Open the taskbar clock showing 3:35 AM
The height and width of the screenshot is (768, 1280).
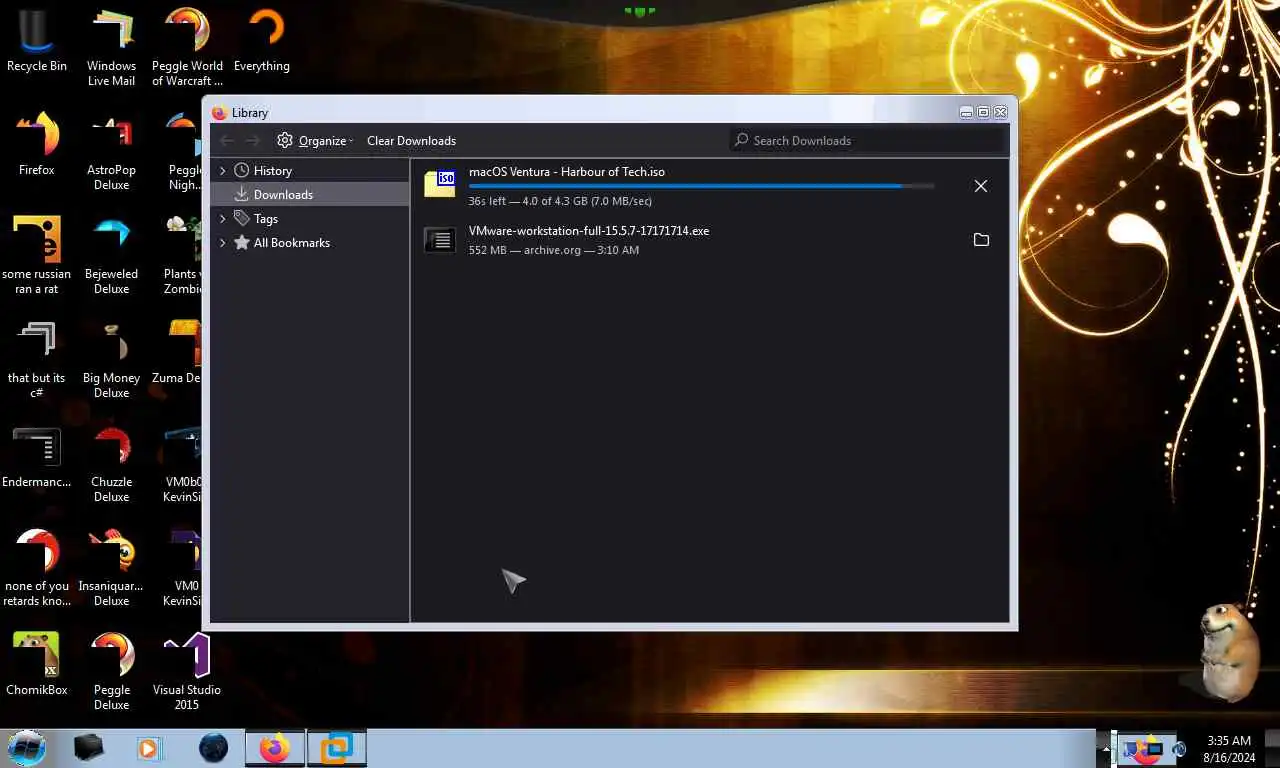[1229, 749]
